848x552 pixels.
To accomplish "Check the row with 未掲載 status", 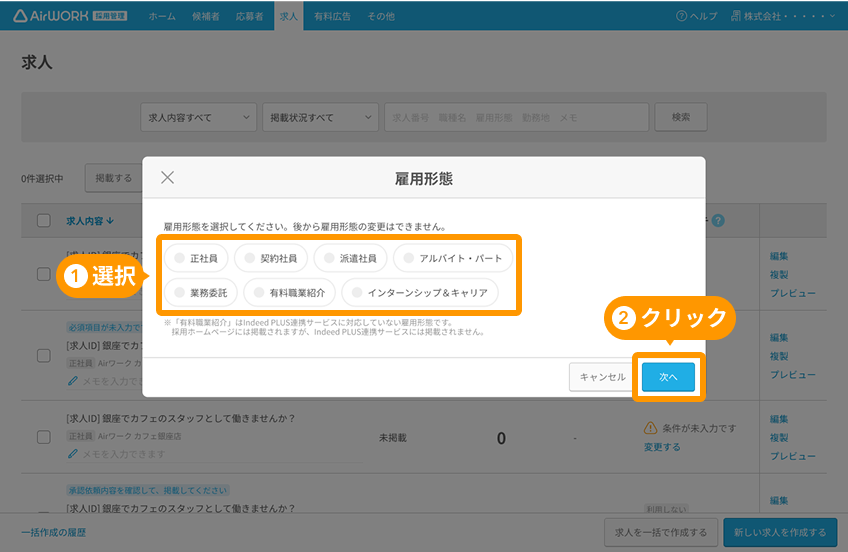I will click(44, 437).
